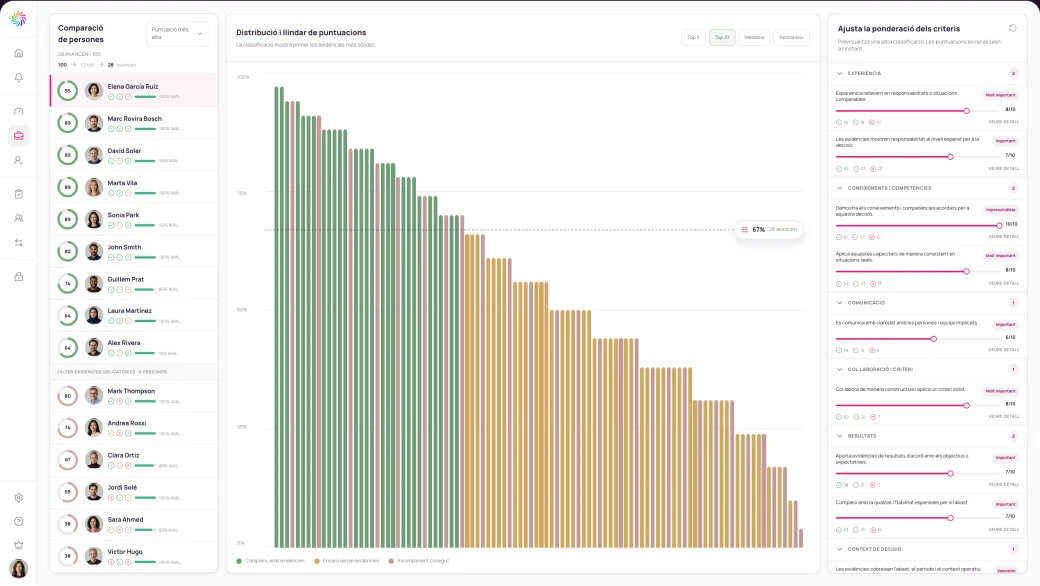
Task: Select the Top 5 threshold preset
Action: (693, 37)
